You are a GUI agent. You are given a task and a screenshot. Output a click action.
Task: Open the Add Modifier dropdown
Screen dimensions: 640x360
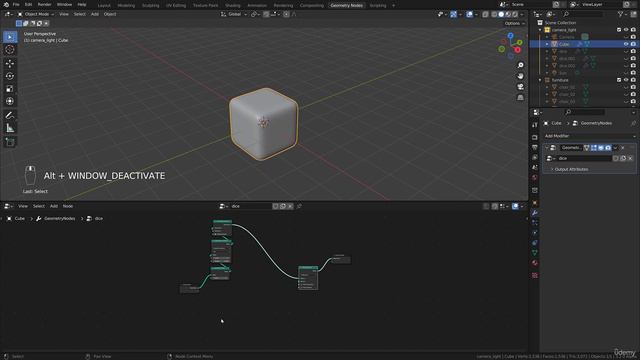[x=590, y=136]
